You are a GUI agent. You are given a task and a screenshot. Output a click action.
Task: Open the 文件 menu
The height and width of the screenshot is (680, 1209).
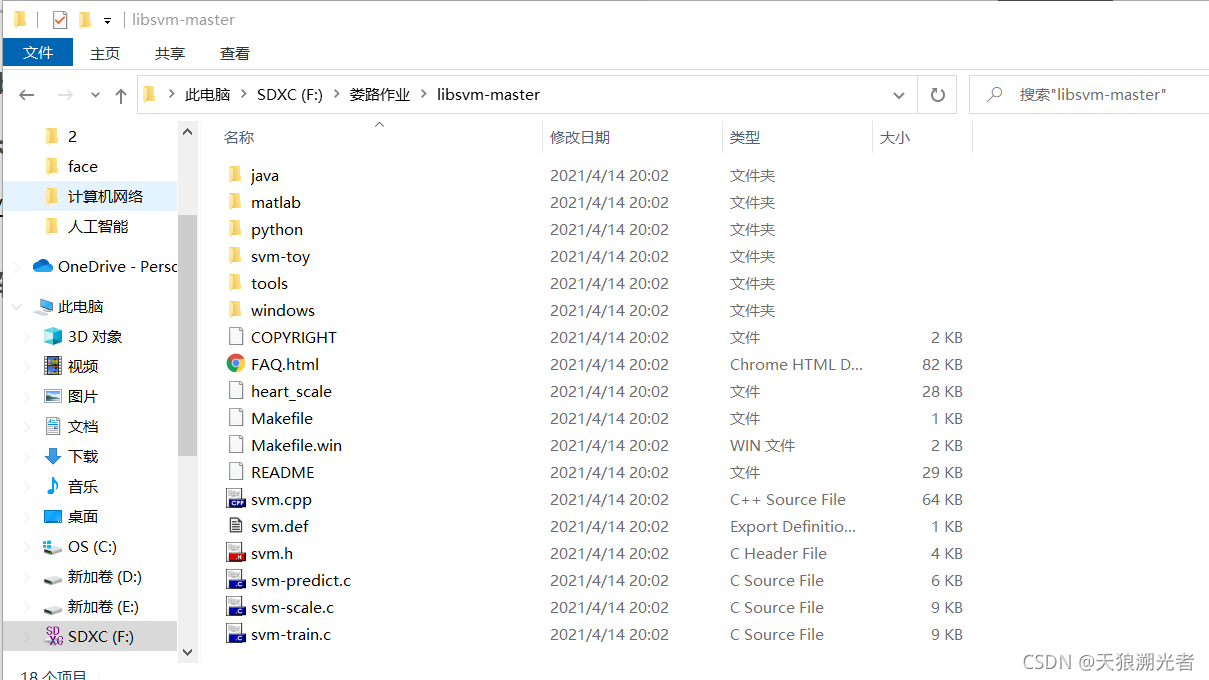click(x=38, y=53)
